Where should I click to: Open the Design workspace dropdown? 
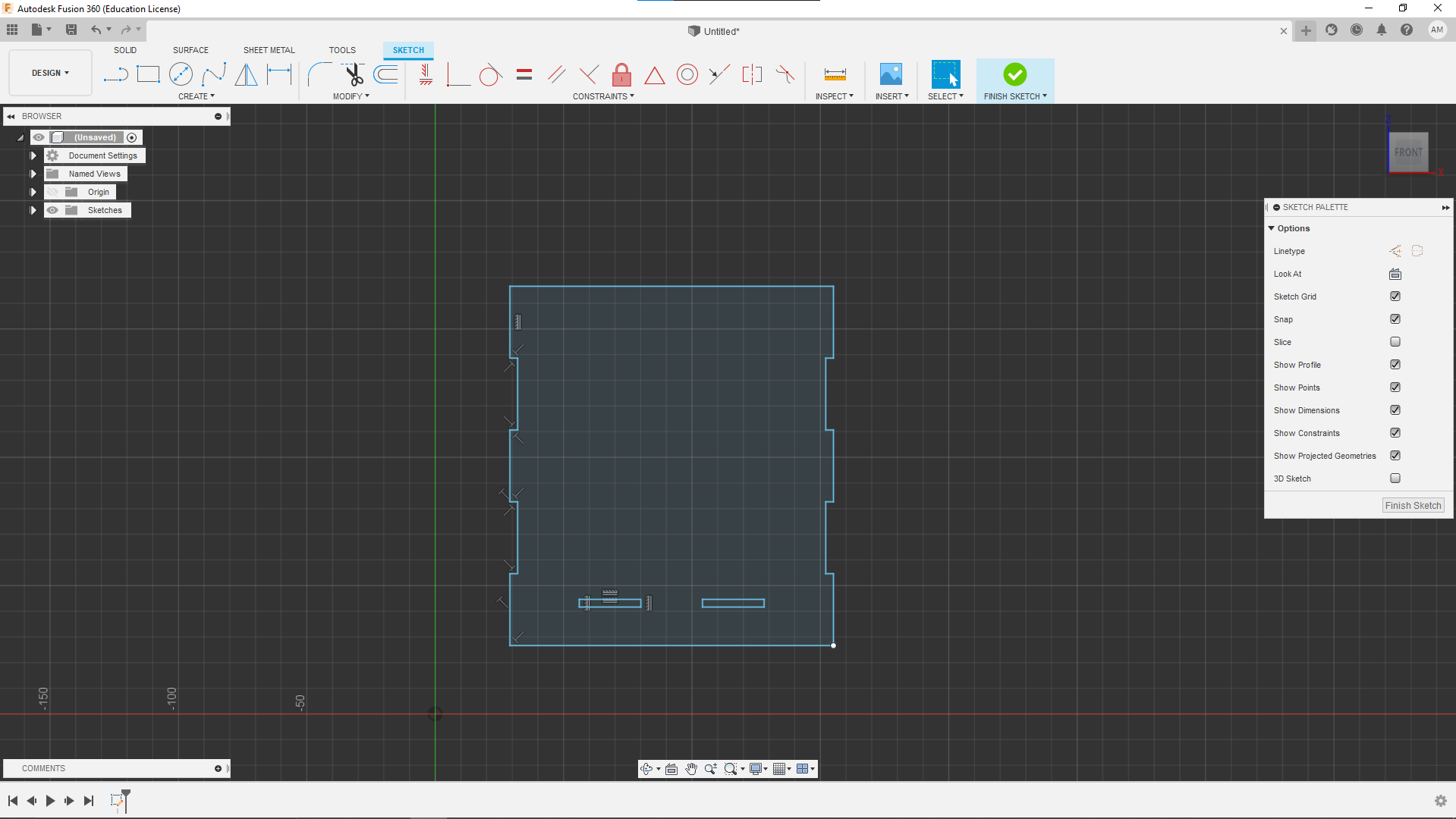(x=50, y=73)
